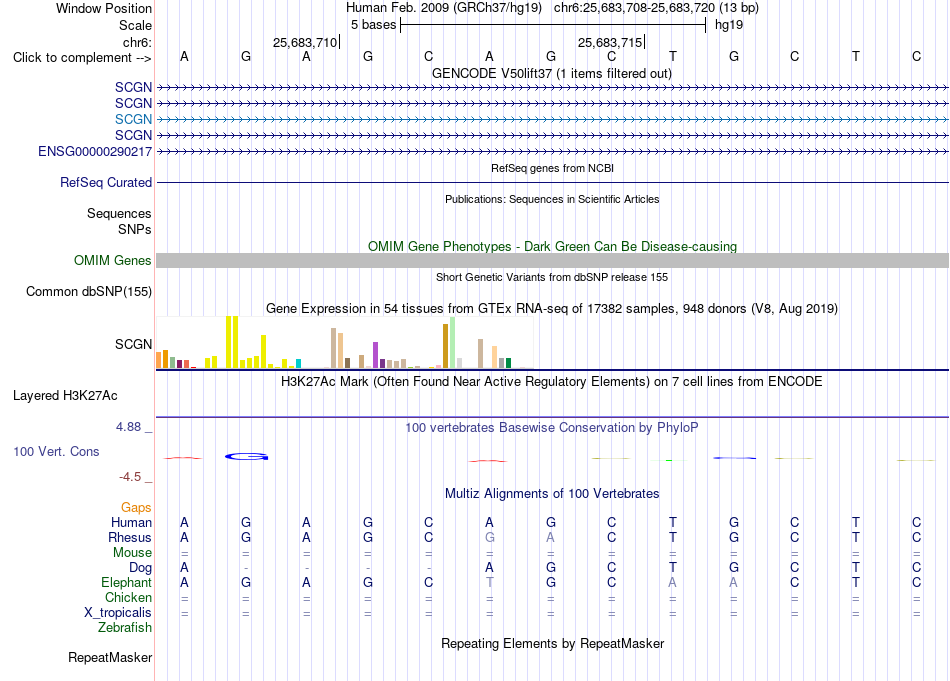Click the 'RefSeq Curated' track label
The height and width of the screenshot is (681, 950).
click(106, 182)
